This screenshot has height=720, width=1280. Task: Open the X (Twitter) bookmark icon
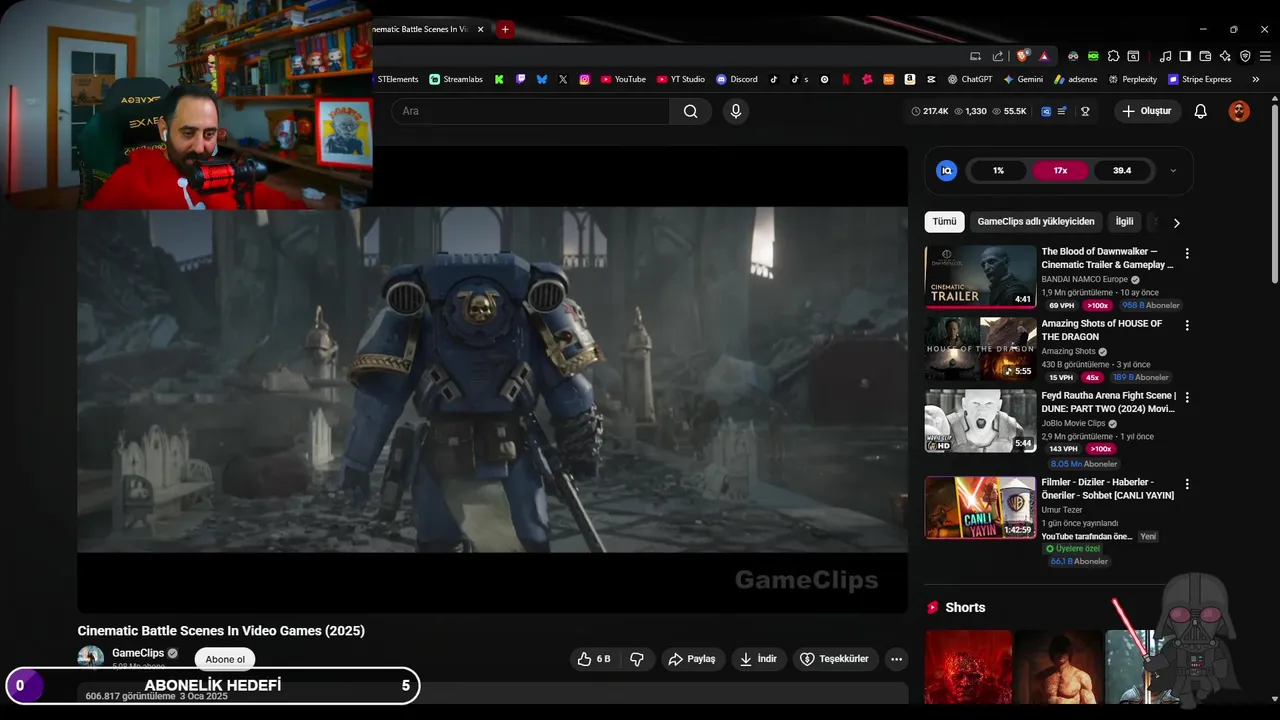pos(563,79)
